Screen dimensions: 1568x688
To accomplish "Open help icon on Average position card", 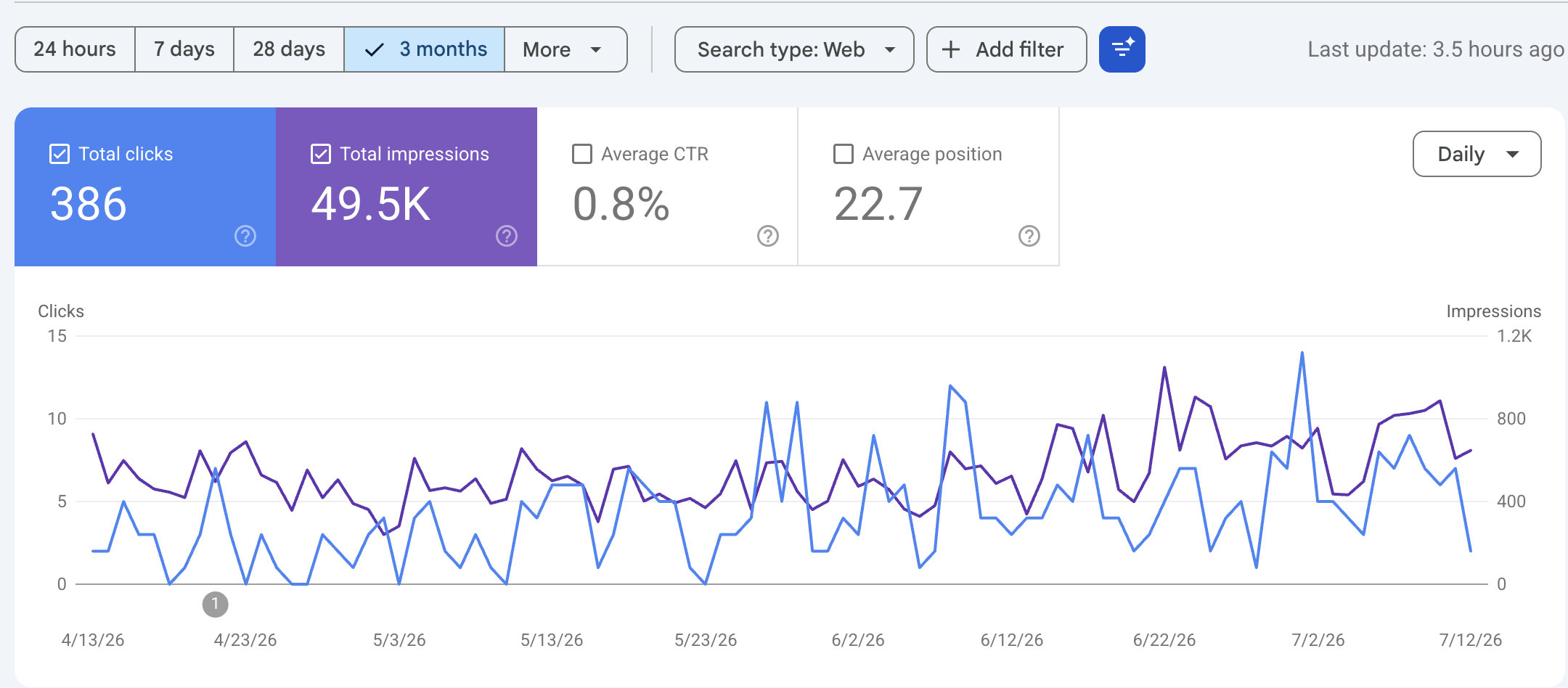I will pos(1029,236).
